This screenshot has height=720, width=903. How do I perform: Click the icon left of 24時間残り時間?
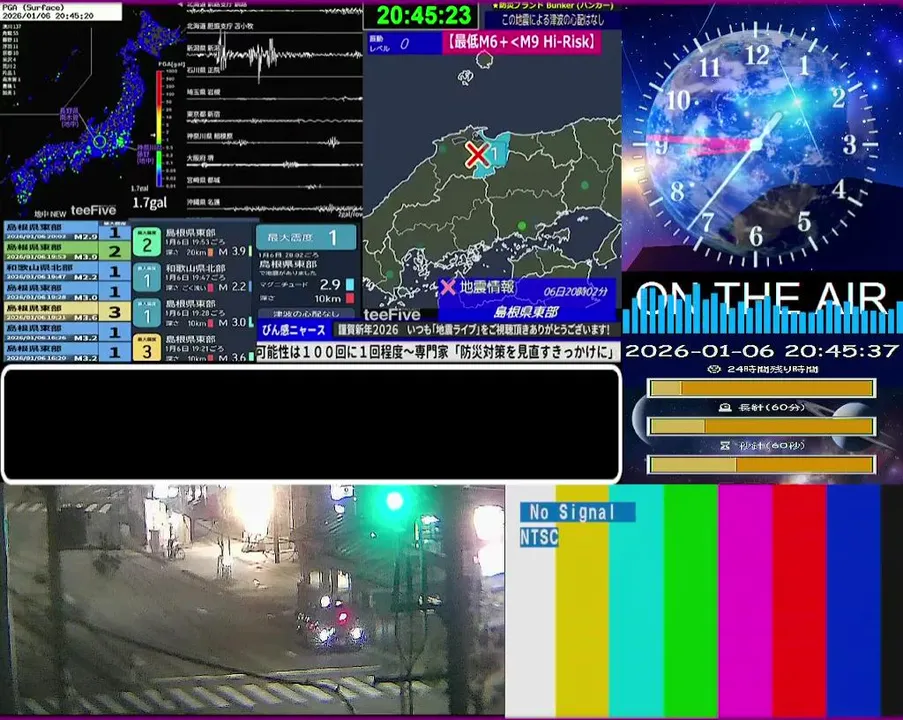[x=714, y=369]
